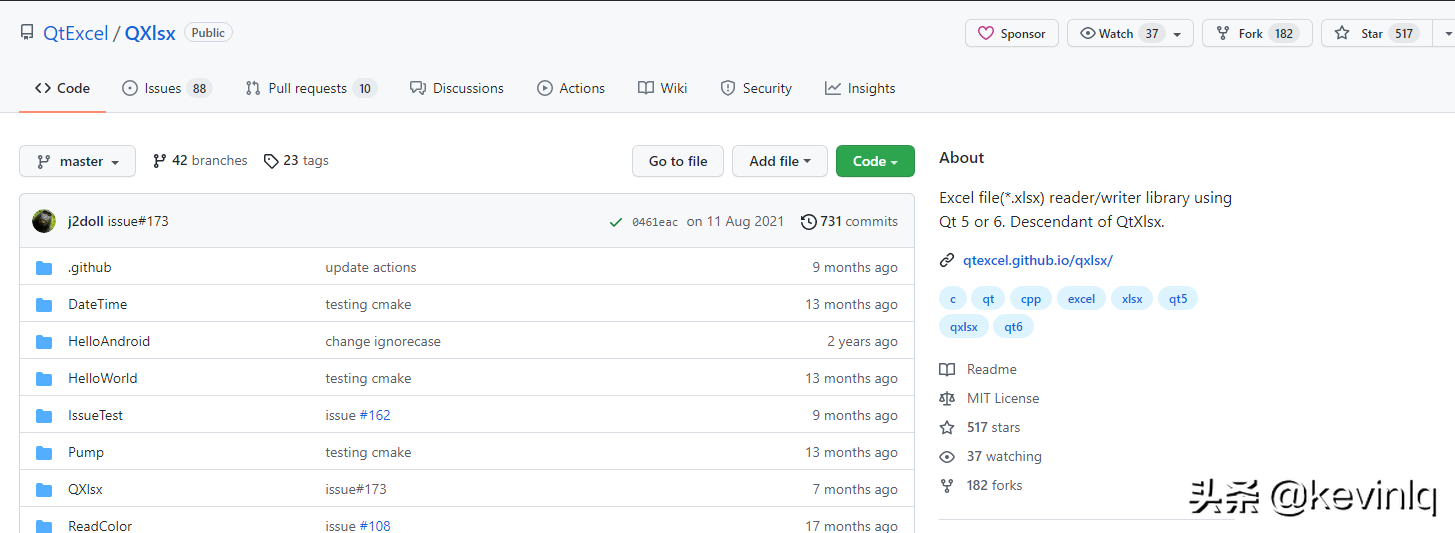
Task: Click the .github folder icon
Action: 44,268
